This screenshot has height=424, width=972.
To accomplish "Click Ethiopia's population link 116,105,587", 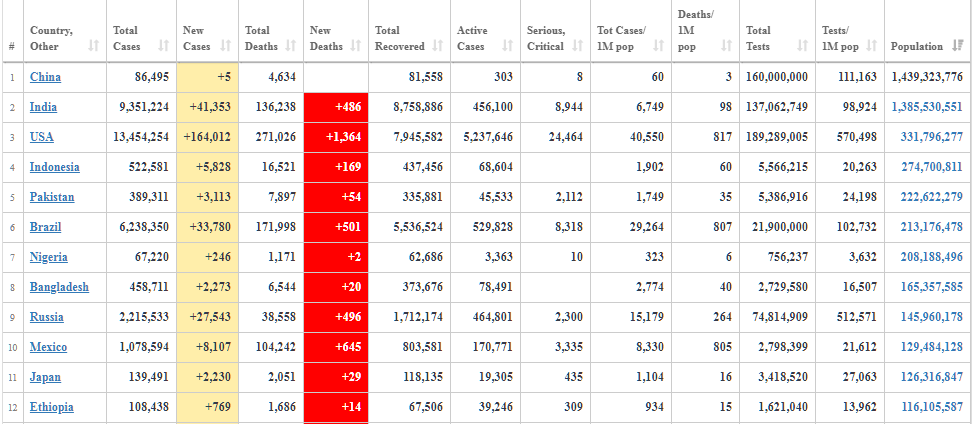I will (x=932, y=407).
